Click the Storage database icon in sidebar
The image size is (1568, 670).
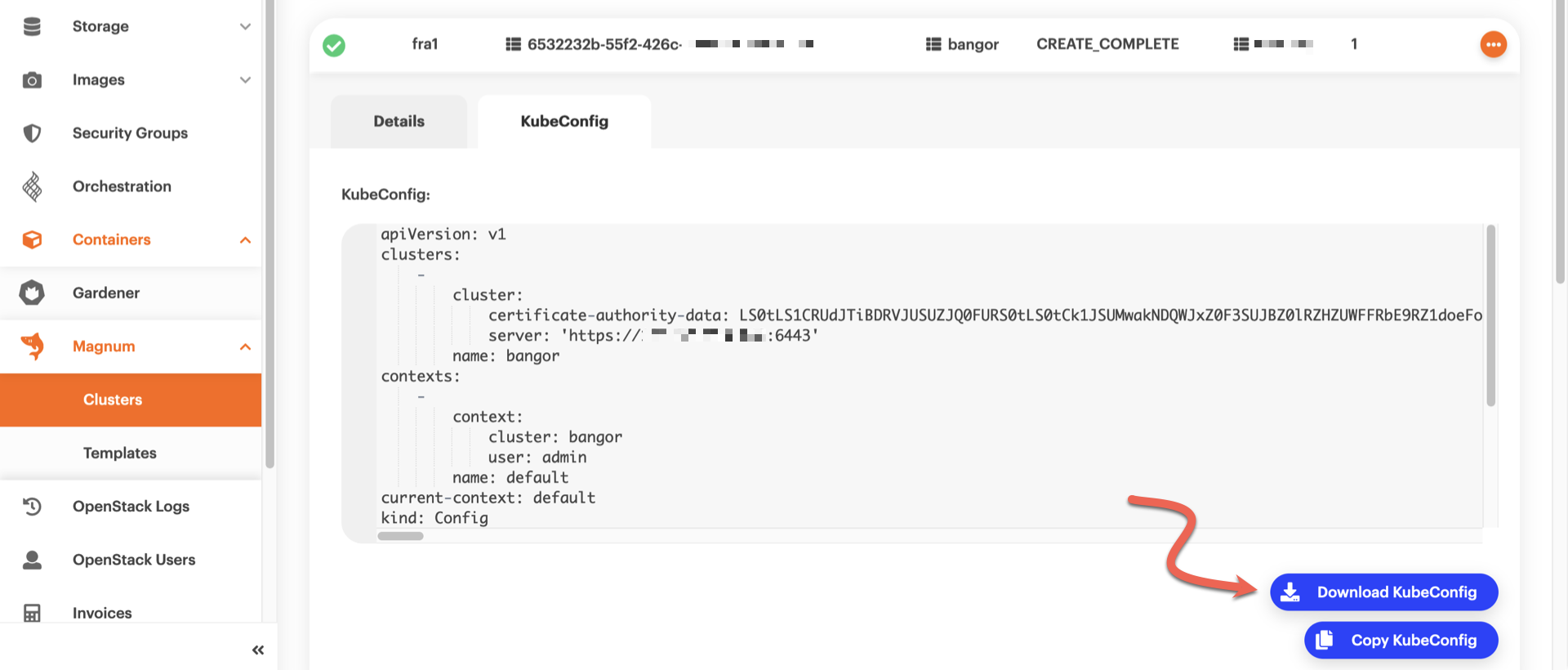coord(32,26)
